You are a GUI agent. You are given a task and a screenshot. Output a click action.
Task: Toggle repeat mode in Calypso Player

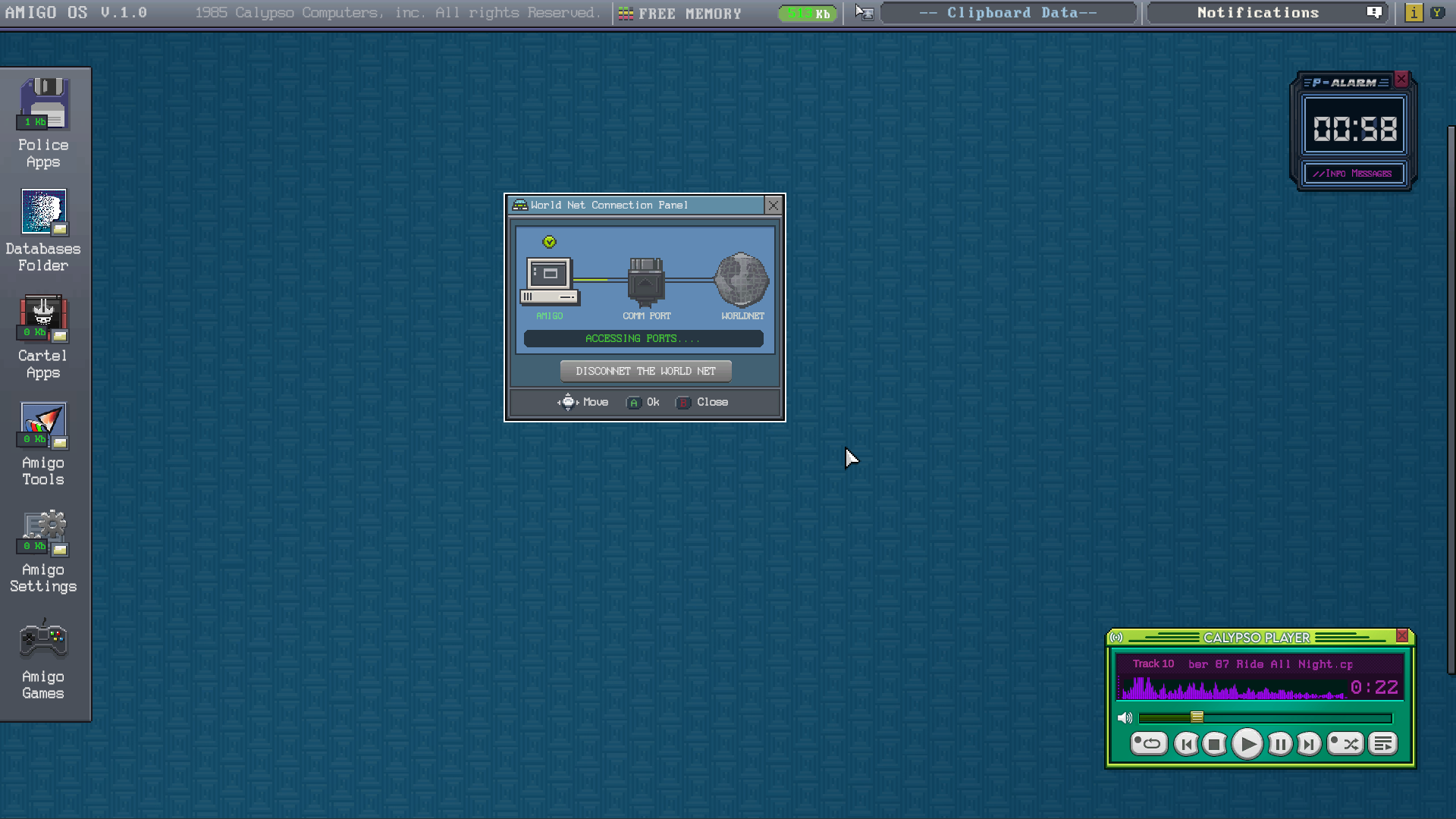1149,744
